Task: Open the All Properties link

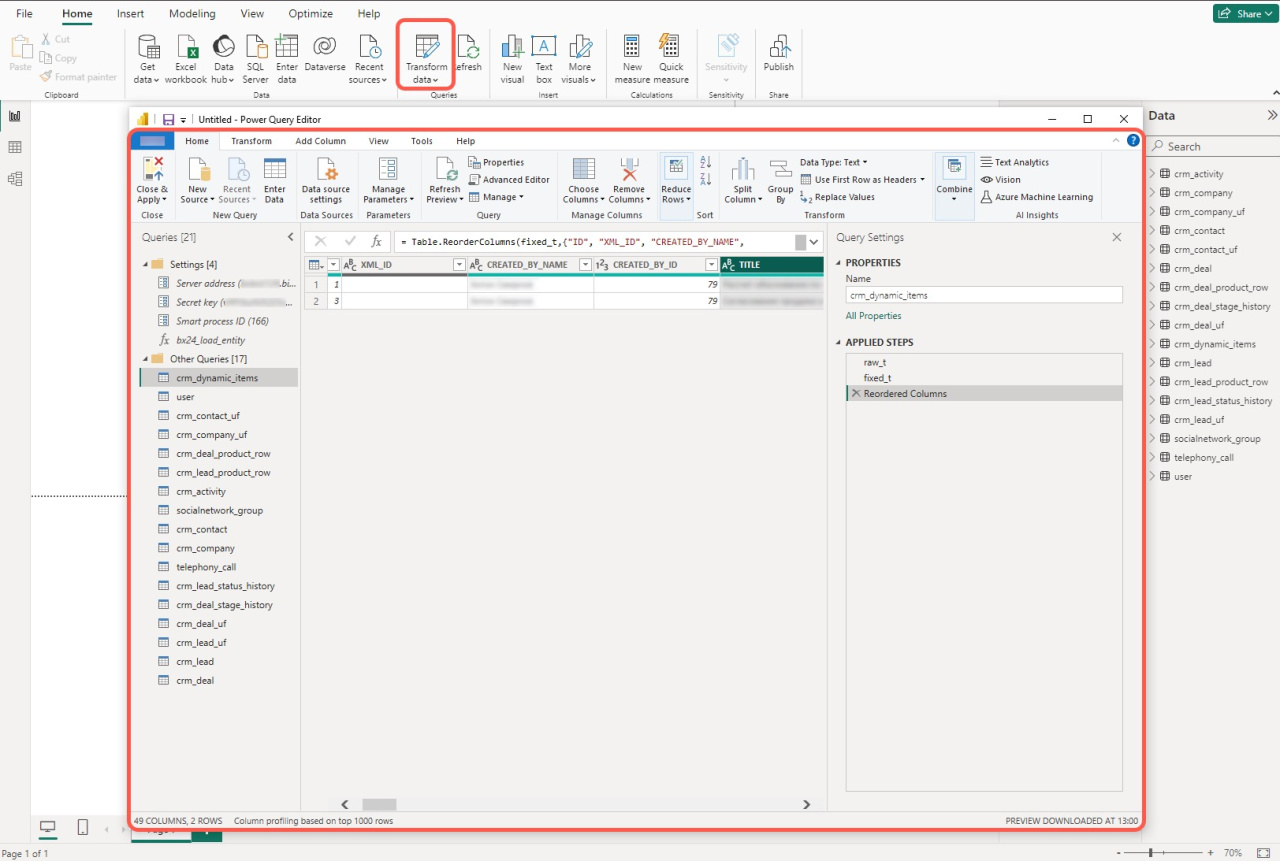Action: pyautogui.click(x=873, y=316)
